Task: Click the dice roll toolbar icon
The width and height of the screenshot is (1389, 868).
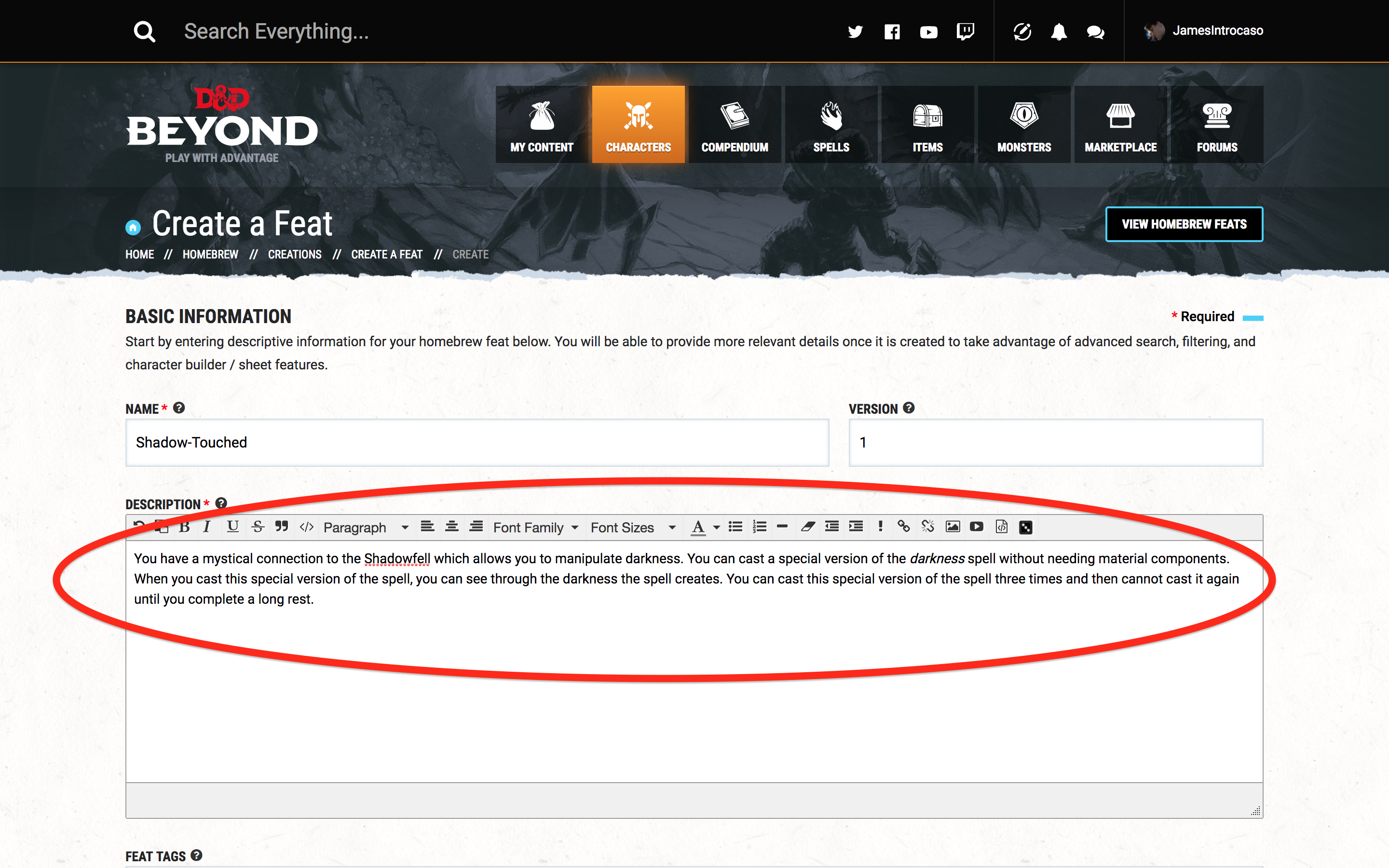Action: [1026, 527]
